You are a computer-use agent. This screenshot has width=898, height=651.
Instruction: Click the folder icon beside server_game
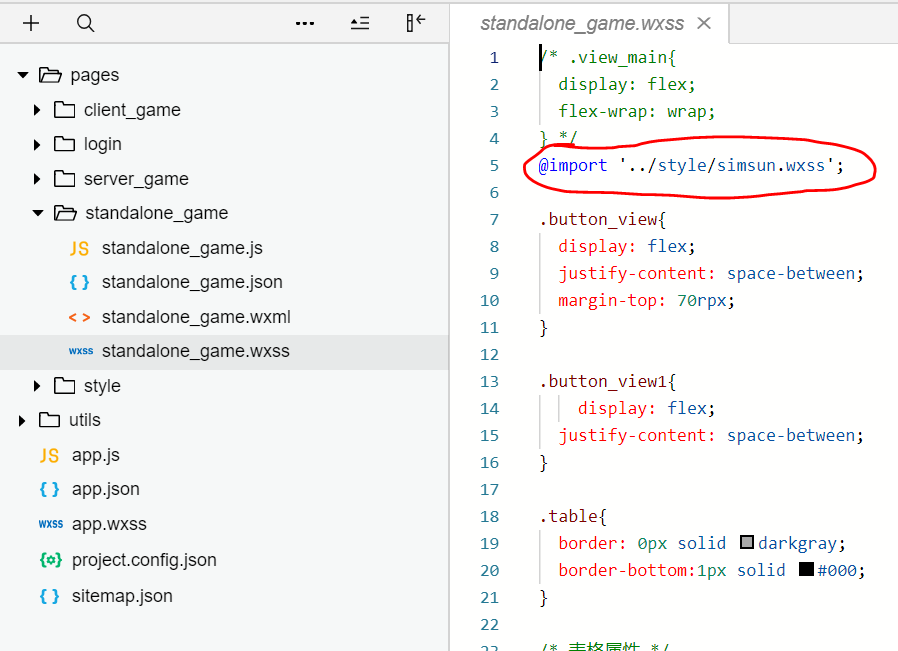[64, 179]
